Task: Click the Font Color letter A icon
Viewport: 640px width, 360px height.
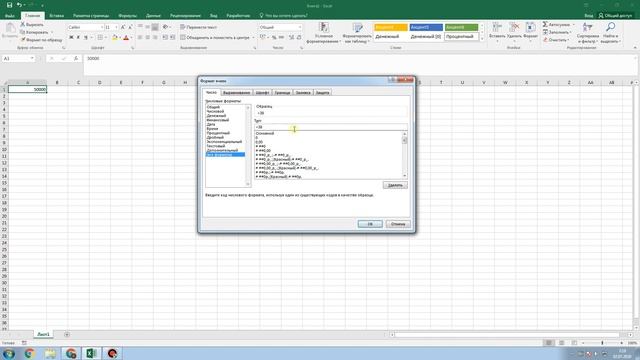Action: click(x=126, y=37)
